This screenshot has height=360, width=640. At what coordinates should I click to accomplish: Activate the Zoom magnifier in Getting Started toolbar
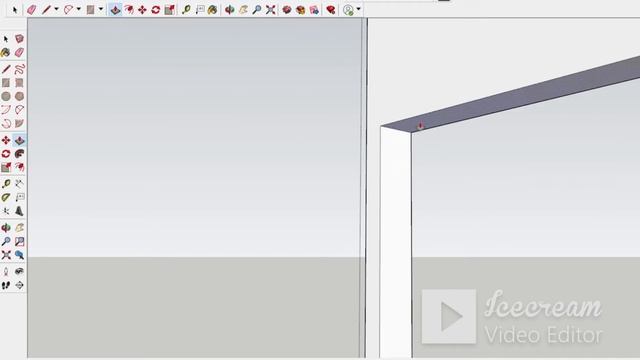[x=257, y=9]
